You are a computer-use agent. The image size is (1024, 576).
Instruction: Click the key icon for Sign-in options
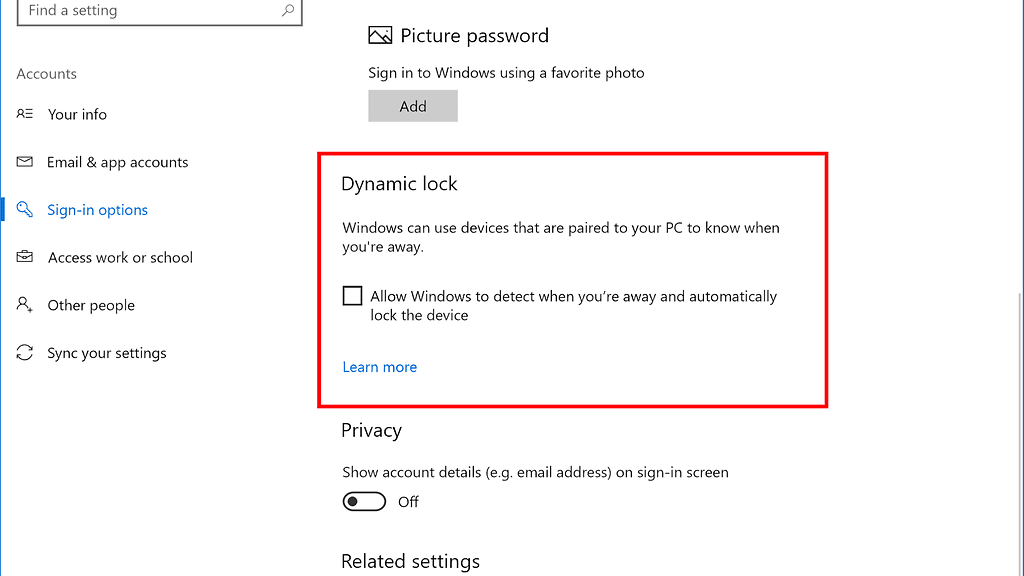[25, 210]
